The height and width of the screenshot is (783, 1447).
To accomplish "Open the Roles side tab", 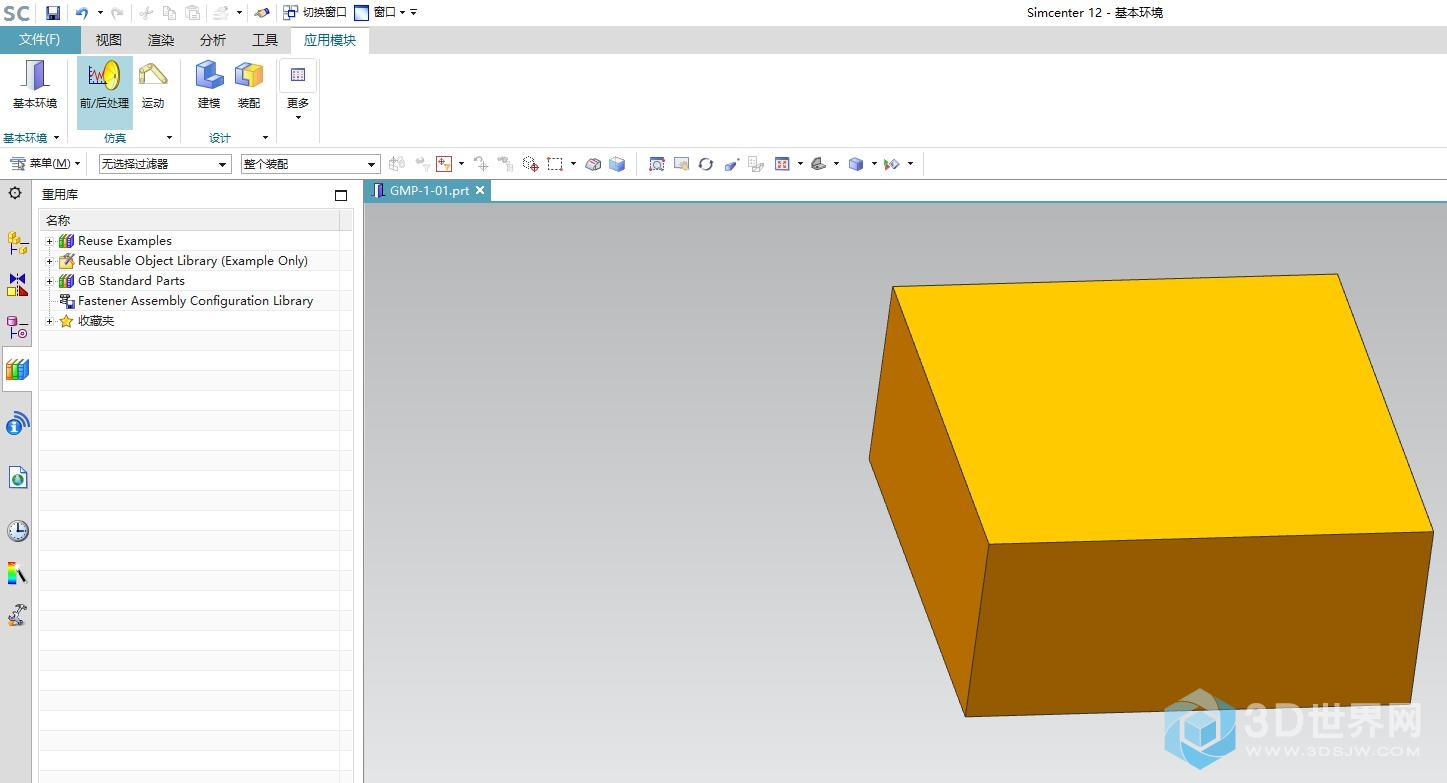I will [17, 615].
